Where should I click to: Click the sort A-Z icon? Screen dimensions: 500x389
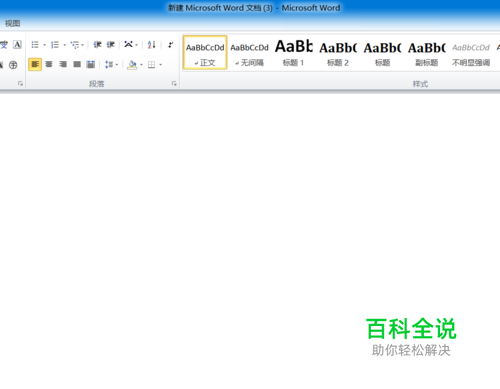[x=152, y=45]
